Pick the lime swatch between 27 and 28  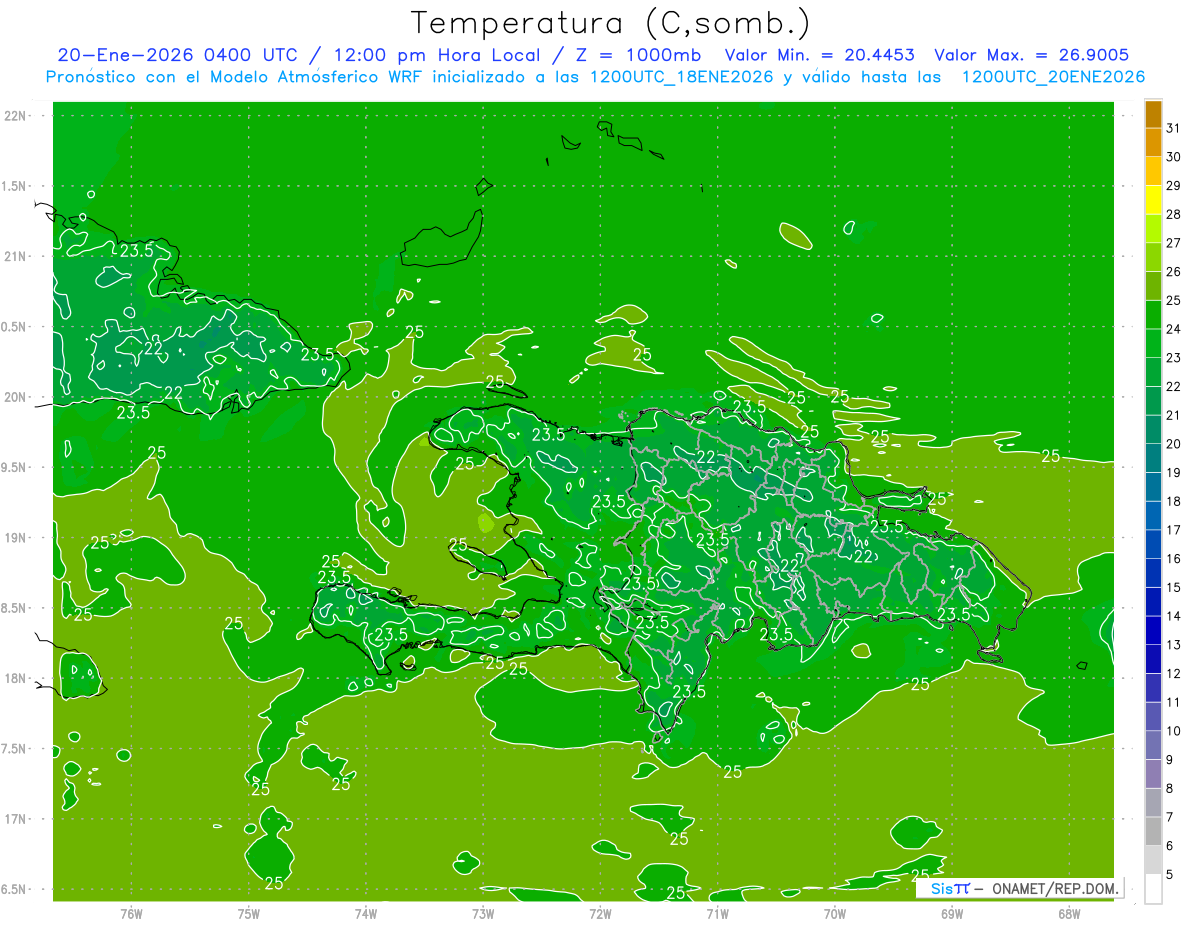[x=1153, y=229]
